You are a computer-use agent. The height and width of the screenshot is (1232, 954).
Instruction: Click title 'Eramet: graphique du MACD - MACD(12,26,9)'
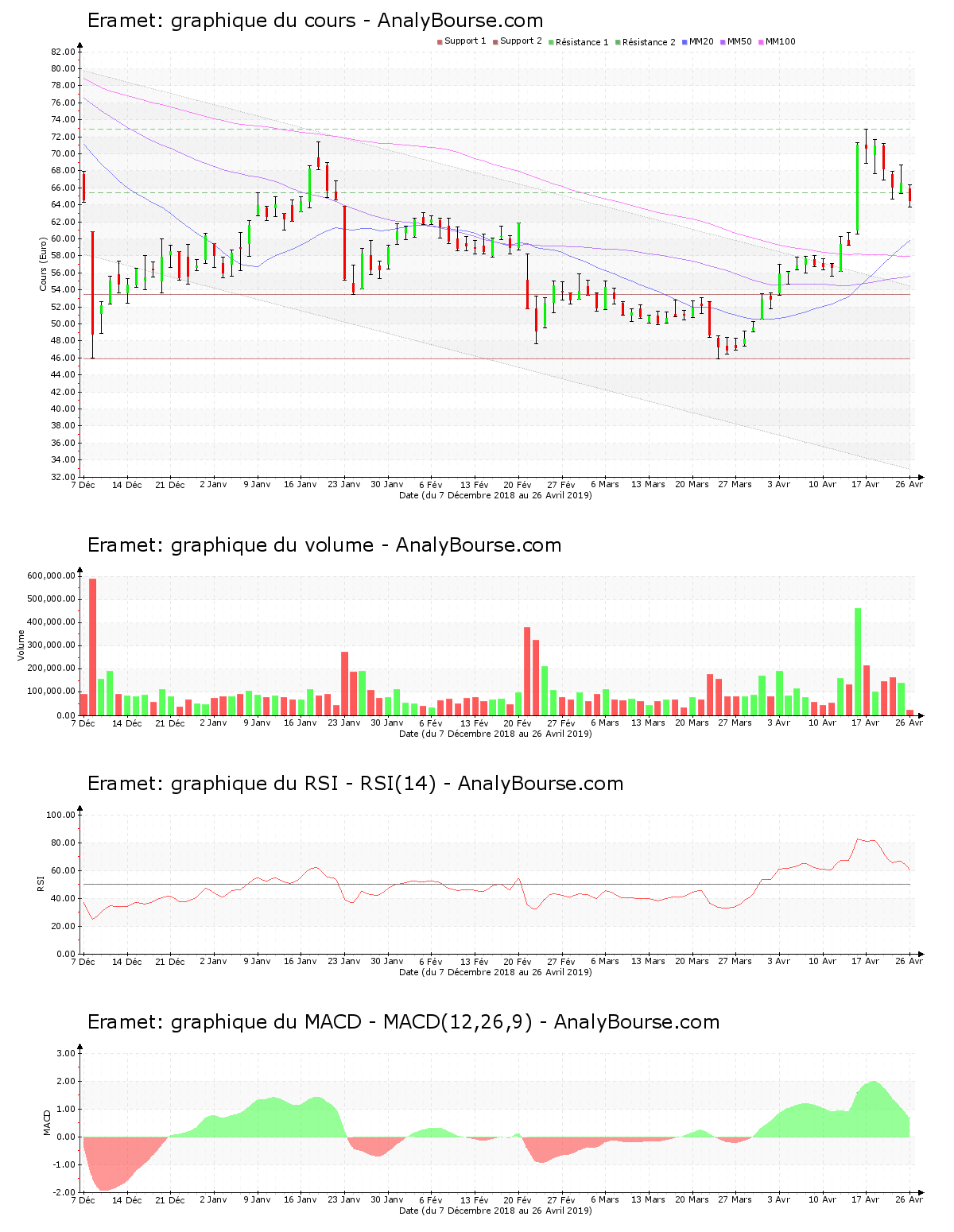coord(310,1022)
